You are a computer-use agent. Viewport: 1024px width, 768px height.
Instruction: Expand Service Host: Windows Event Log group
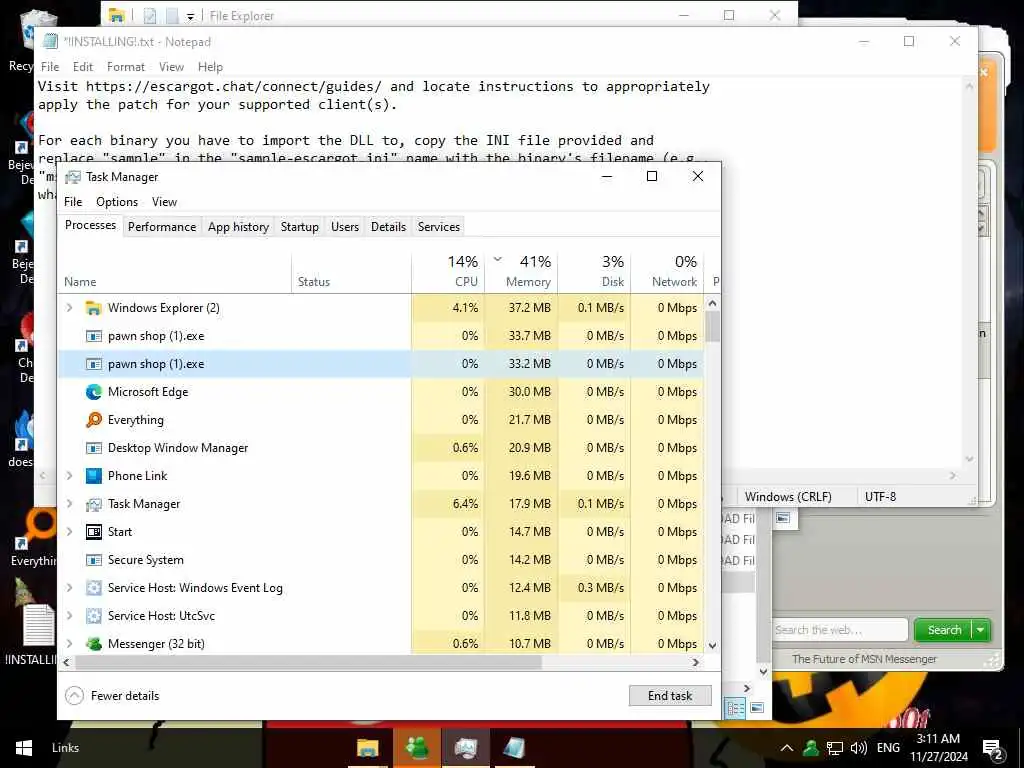tap(69, 588)
